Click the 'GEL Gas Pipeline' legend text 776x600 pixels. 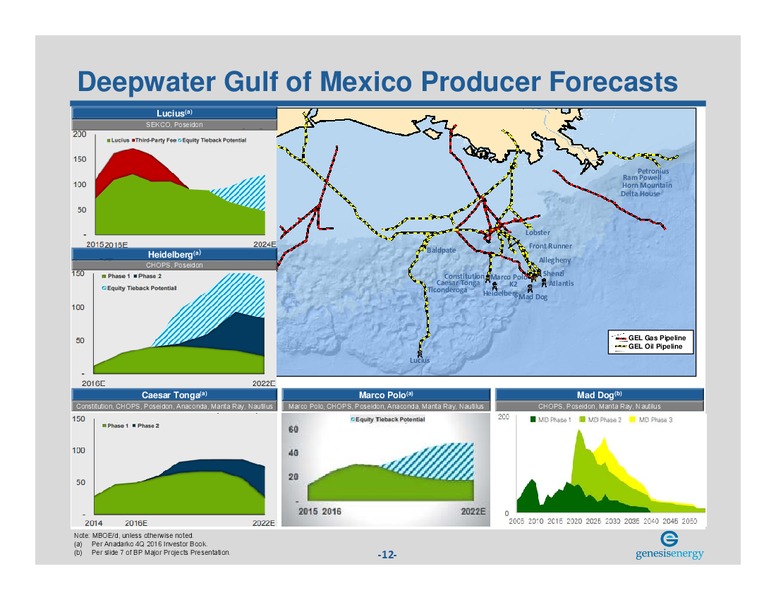tap(657, 338)
